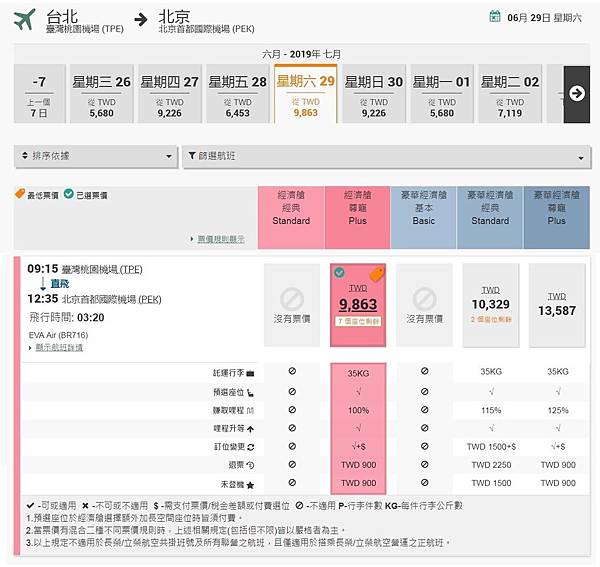Click the Economy Plus column header

point(357,217)
